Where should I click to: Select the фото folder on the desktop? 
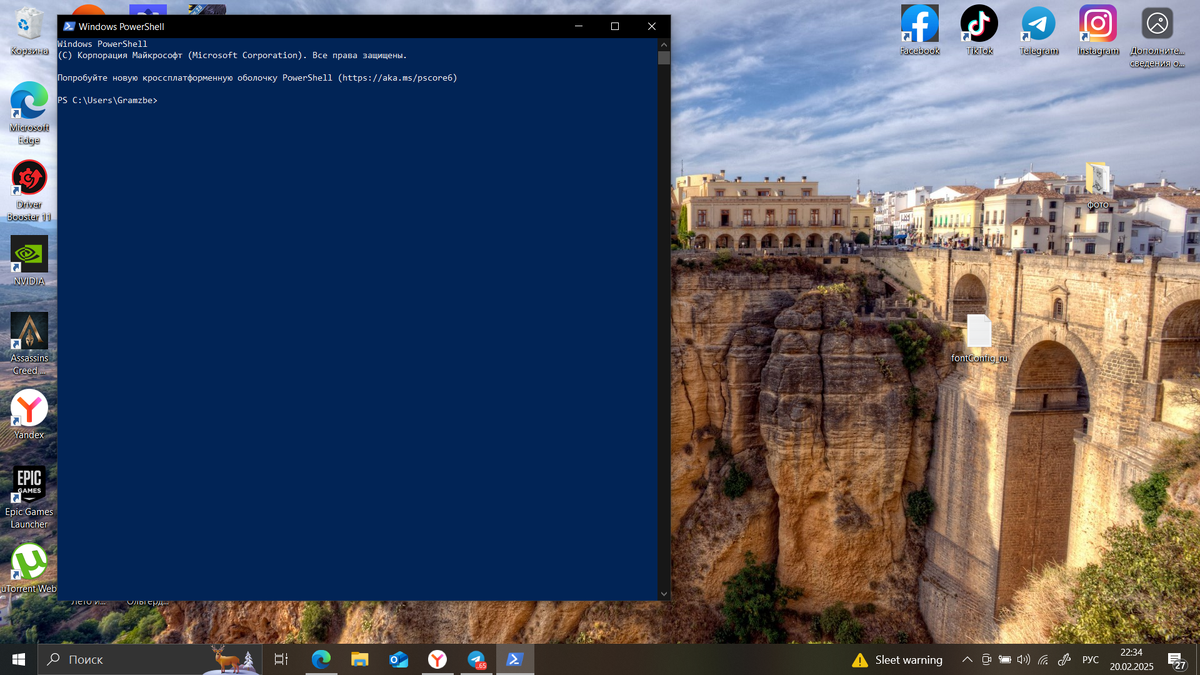[x=1098, y=186]
